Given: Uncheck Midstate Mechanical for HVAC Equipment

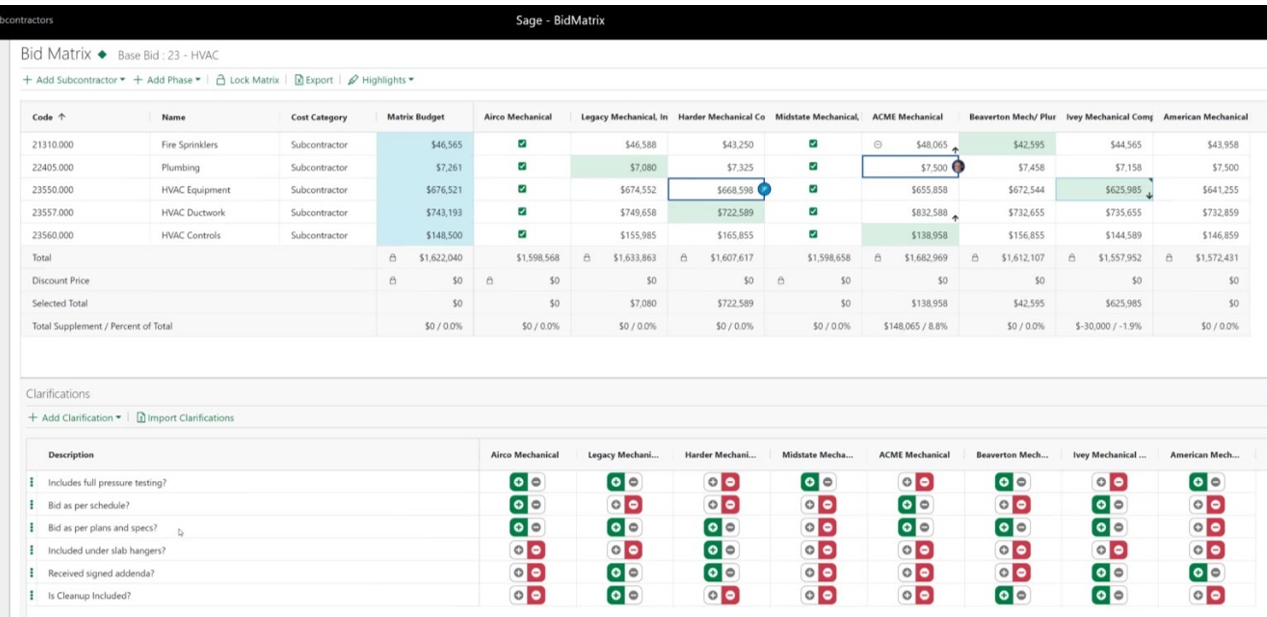Looking at the screenshot, I should coord(813,189).
